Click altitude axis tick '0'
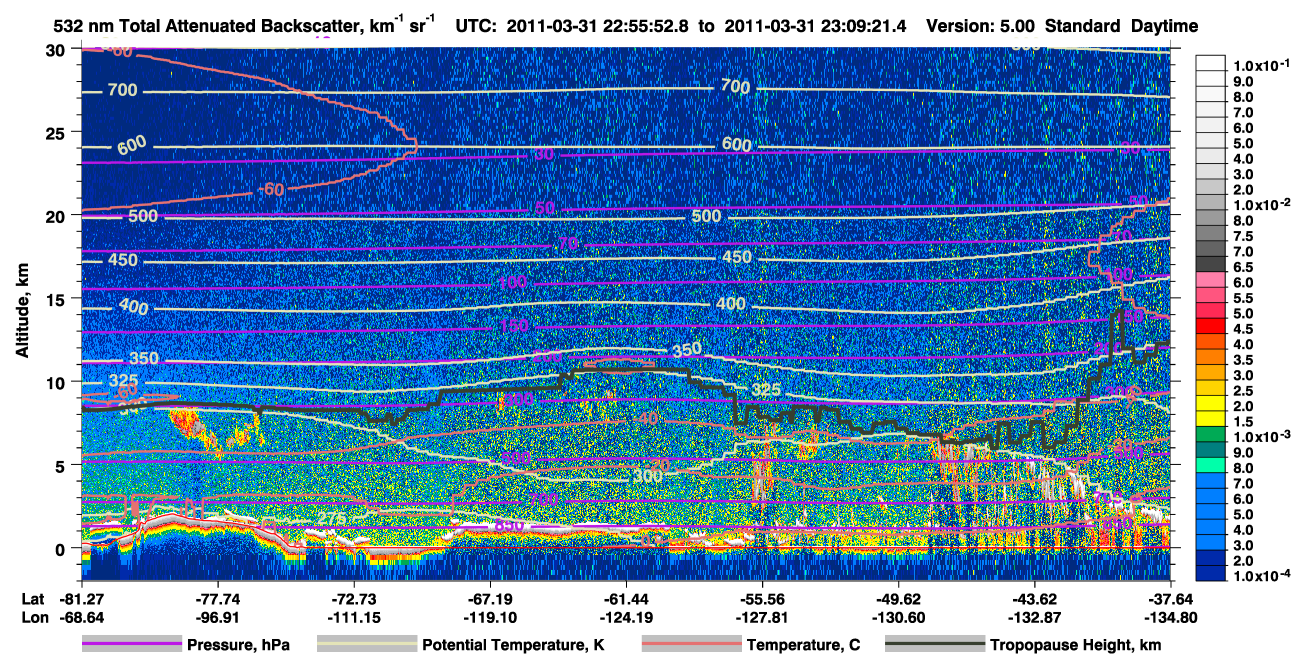The height and width of the screenshot is (667, 1300). (62, 548)
